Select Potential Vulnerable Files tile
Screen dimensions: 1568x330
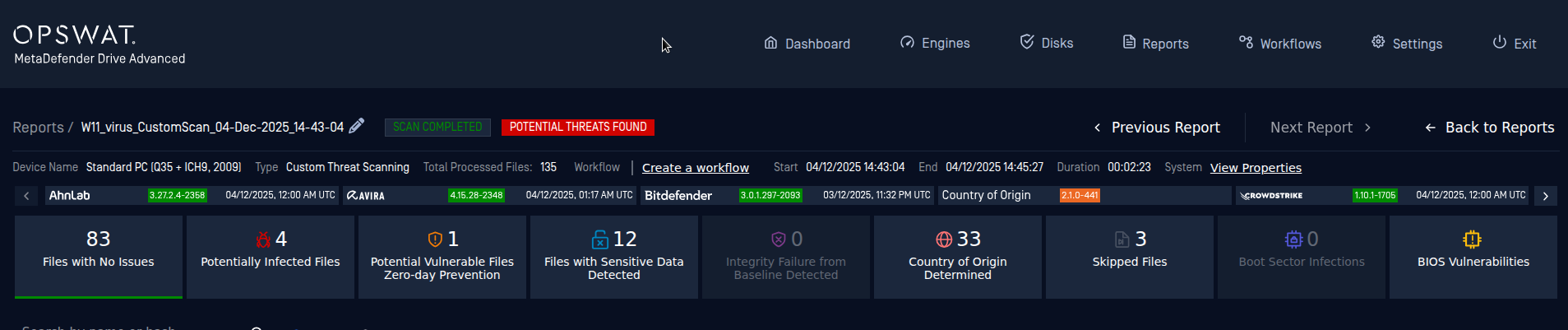click(442, 257)
